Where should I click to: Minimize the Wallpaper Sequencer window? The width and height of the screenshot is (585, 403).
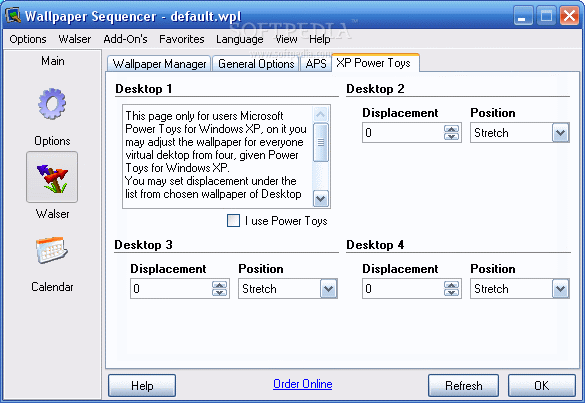[522, 16]
